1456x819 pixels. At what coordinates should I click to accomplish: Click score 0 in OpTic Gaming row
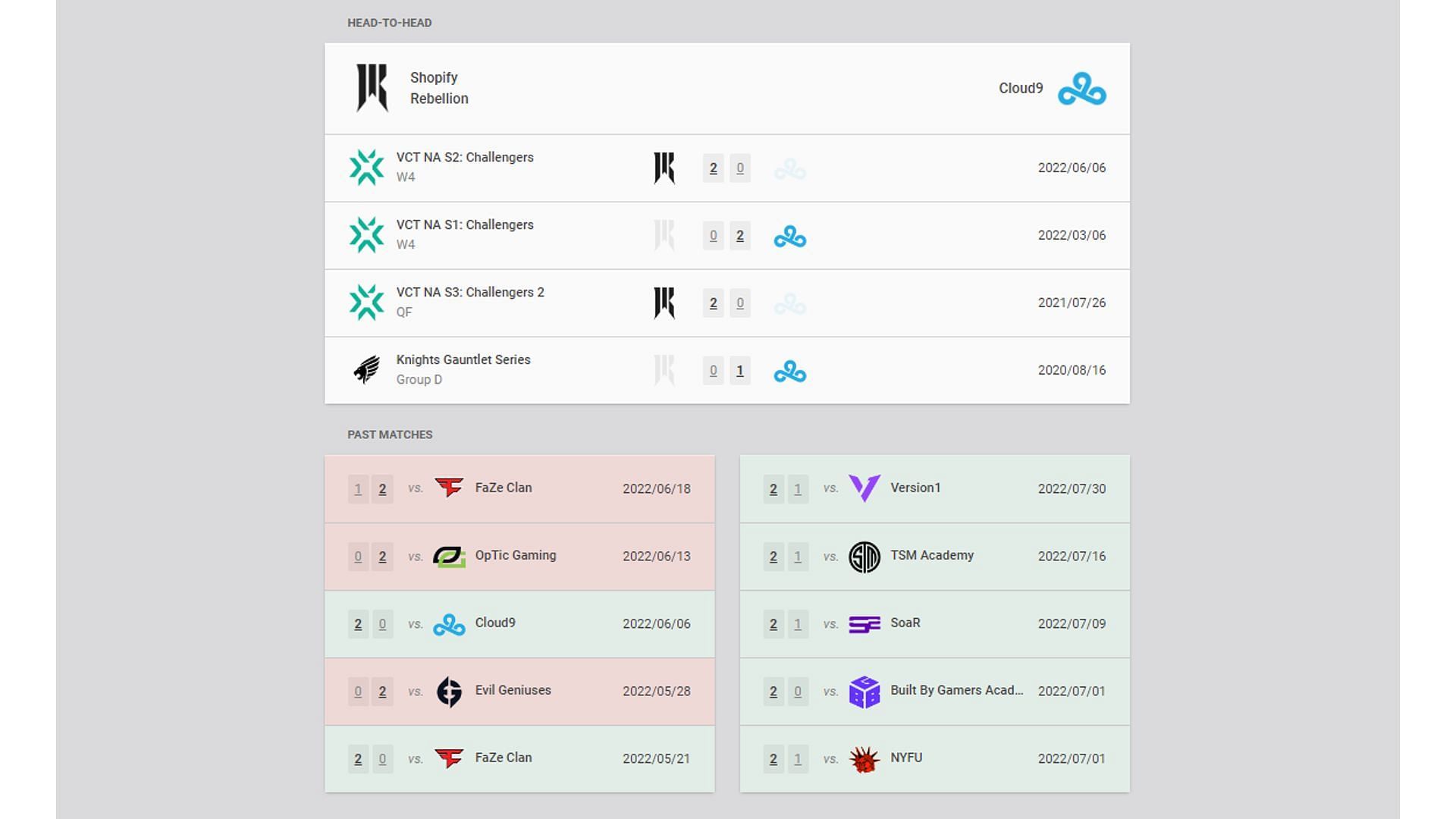point(358,557)
